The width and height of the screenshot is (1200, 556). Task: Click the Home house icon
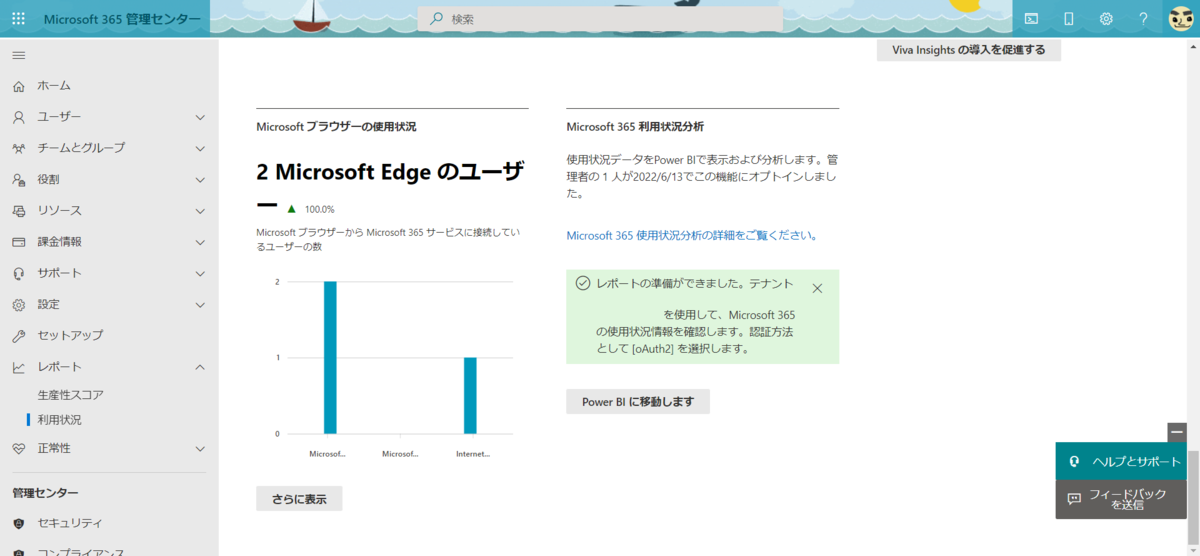pos(18,86)
